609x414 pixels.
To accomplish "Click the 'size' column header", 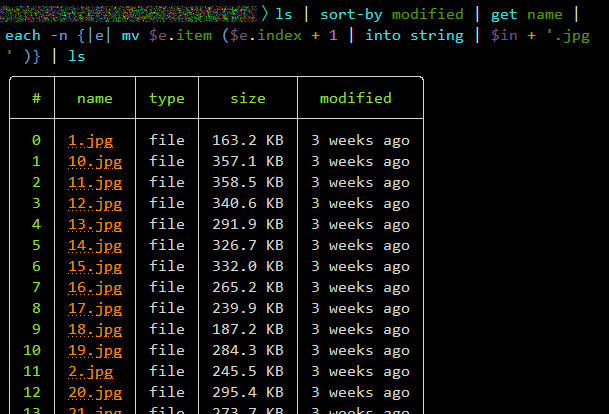I will [x=248, y=98].
